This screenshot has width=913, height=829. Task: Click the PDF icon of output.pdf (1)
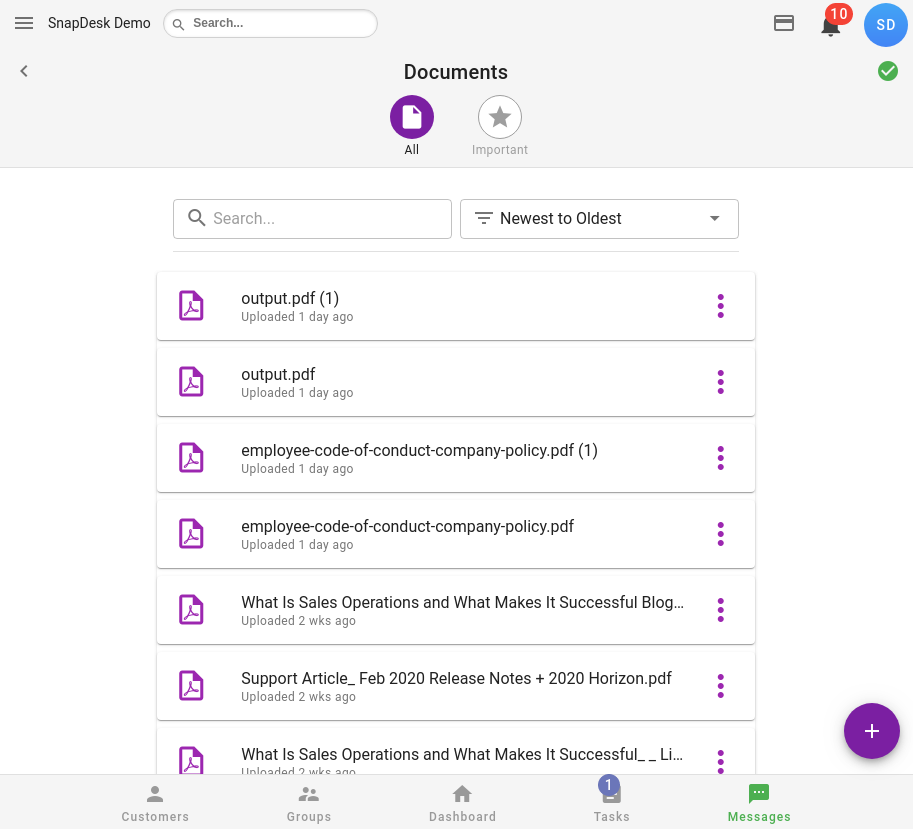tap(191, 306)
